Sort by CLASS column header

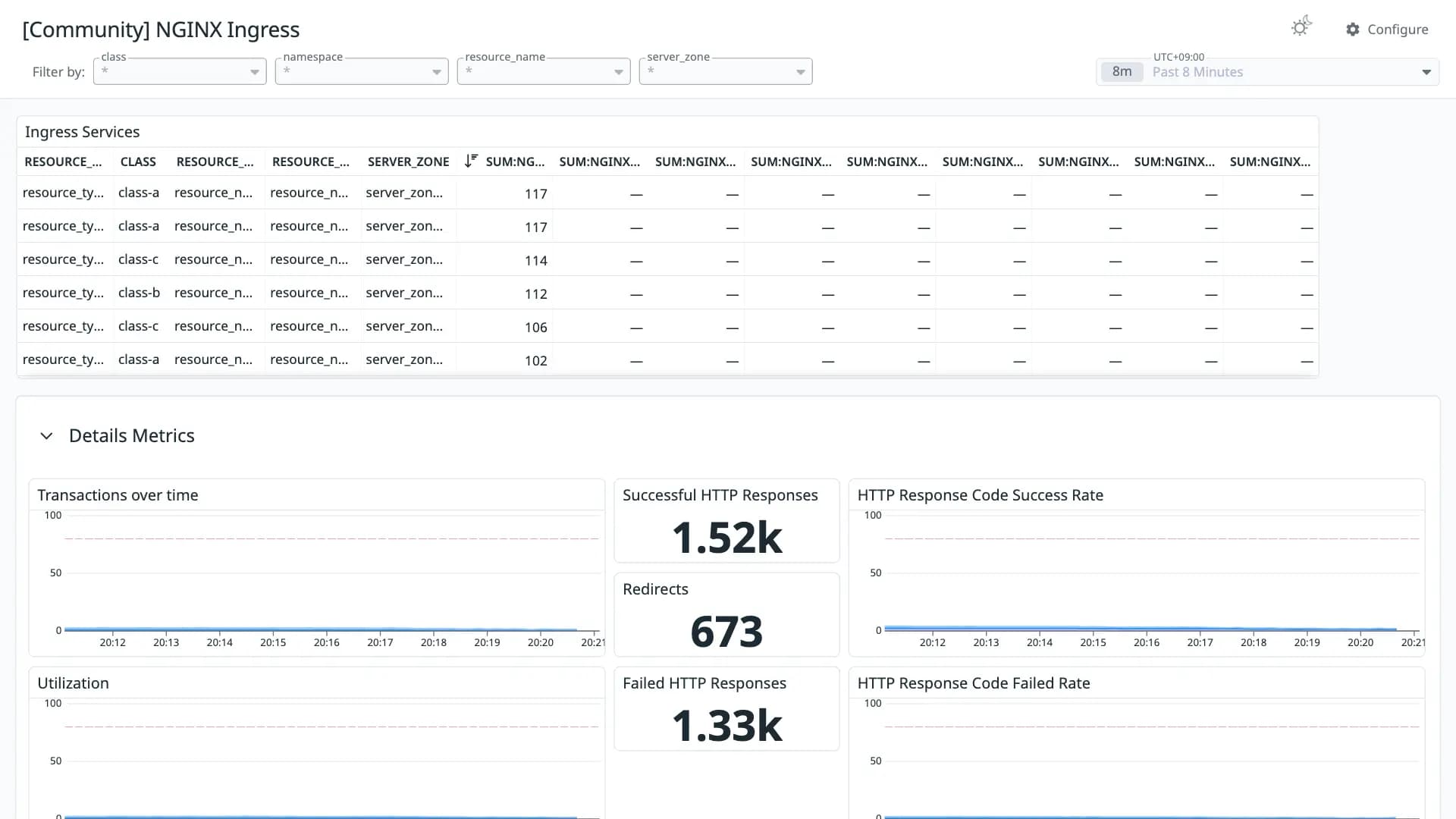pos(138,162)
